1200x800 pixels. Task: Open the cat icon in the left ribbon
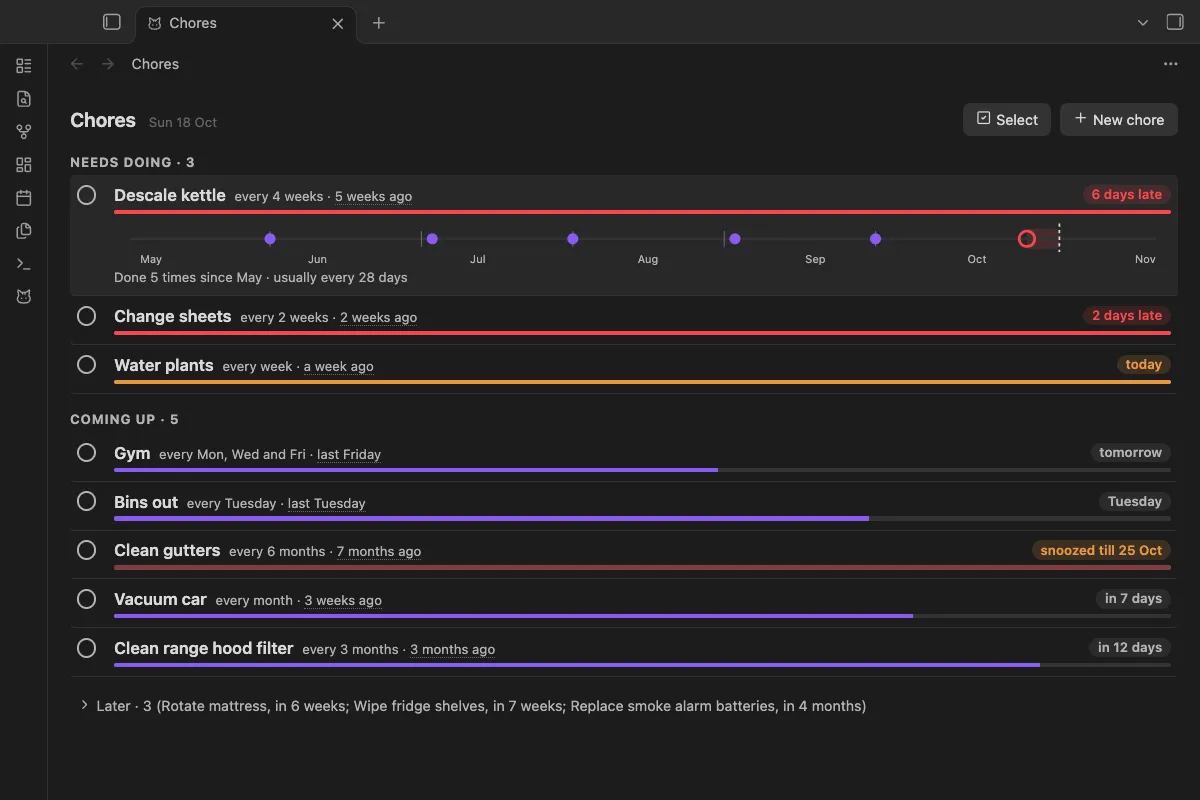coord(24,297)
